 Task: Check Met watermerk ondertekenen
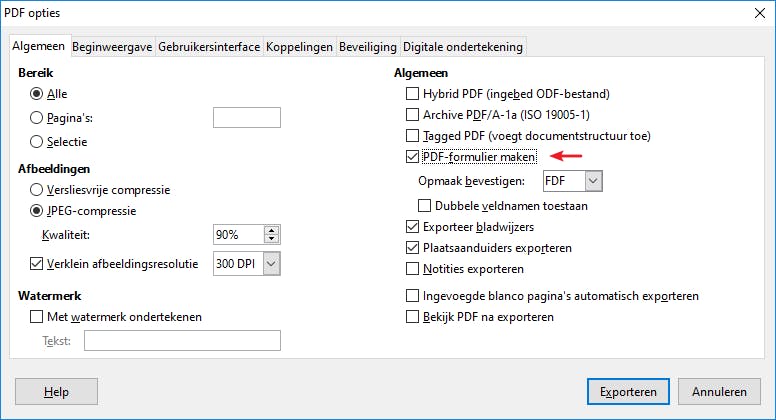37,317
